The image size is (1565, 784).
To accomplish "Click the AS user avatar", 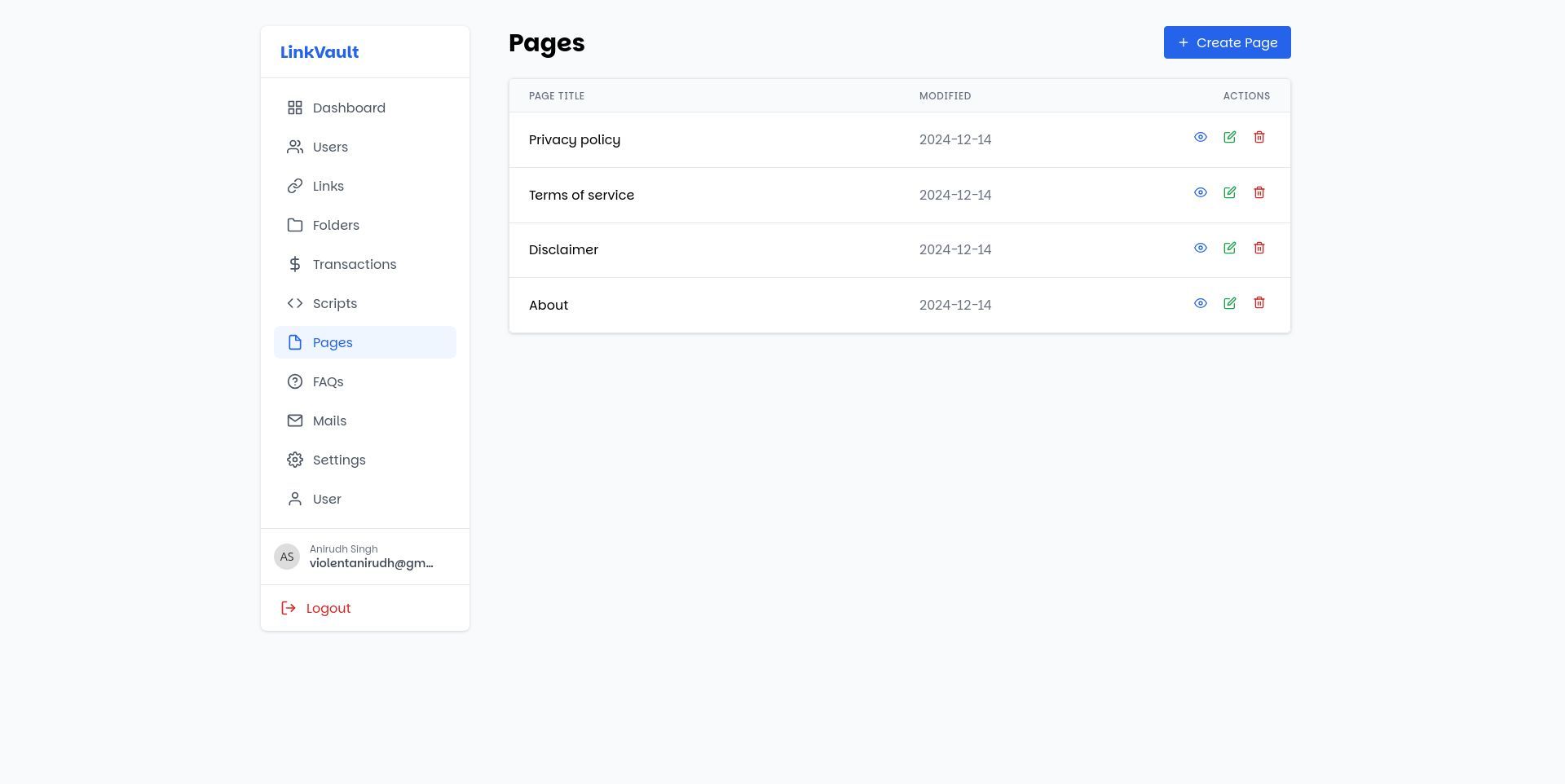I will (287, 557).
